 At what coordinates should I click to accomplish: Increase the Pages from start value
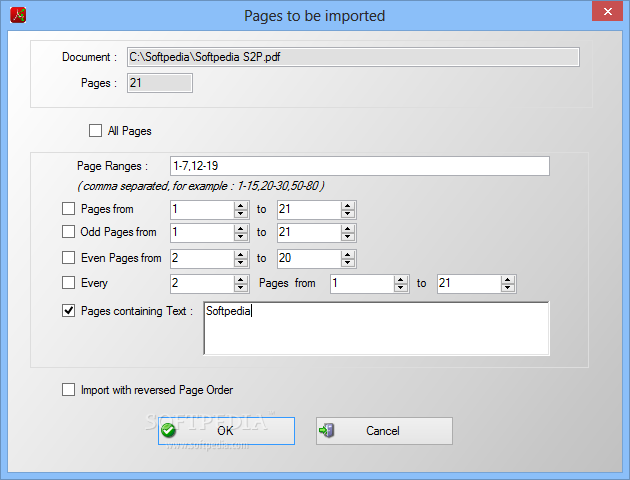241,206
